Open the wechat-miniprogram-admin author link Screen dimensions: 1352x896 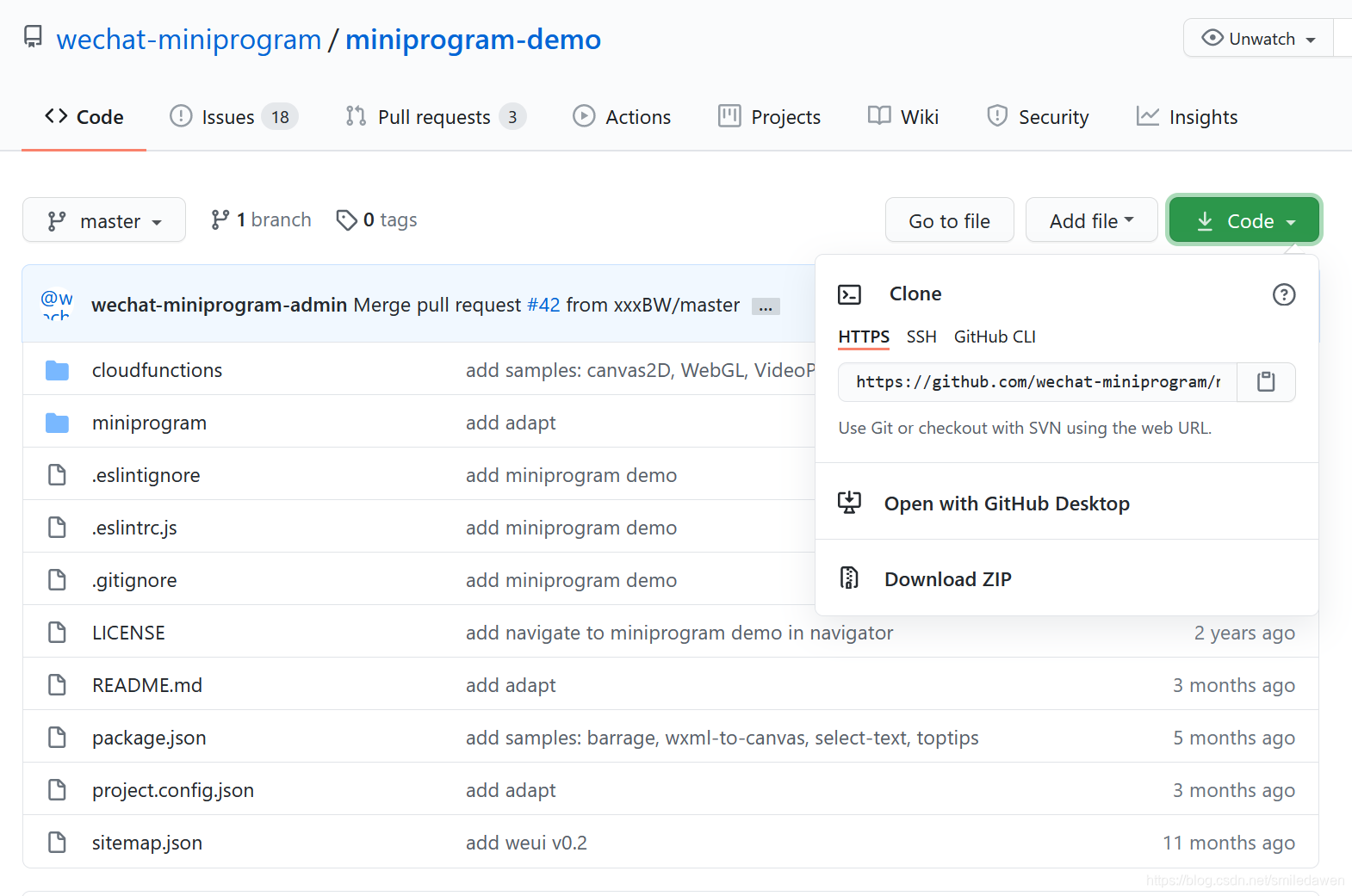pos(219,305)
